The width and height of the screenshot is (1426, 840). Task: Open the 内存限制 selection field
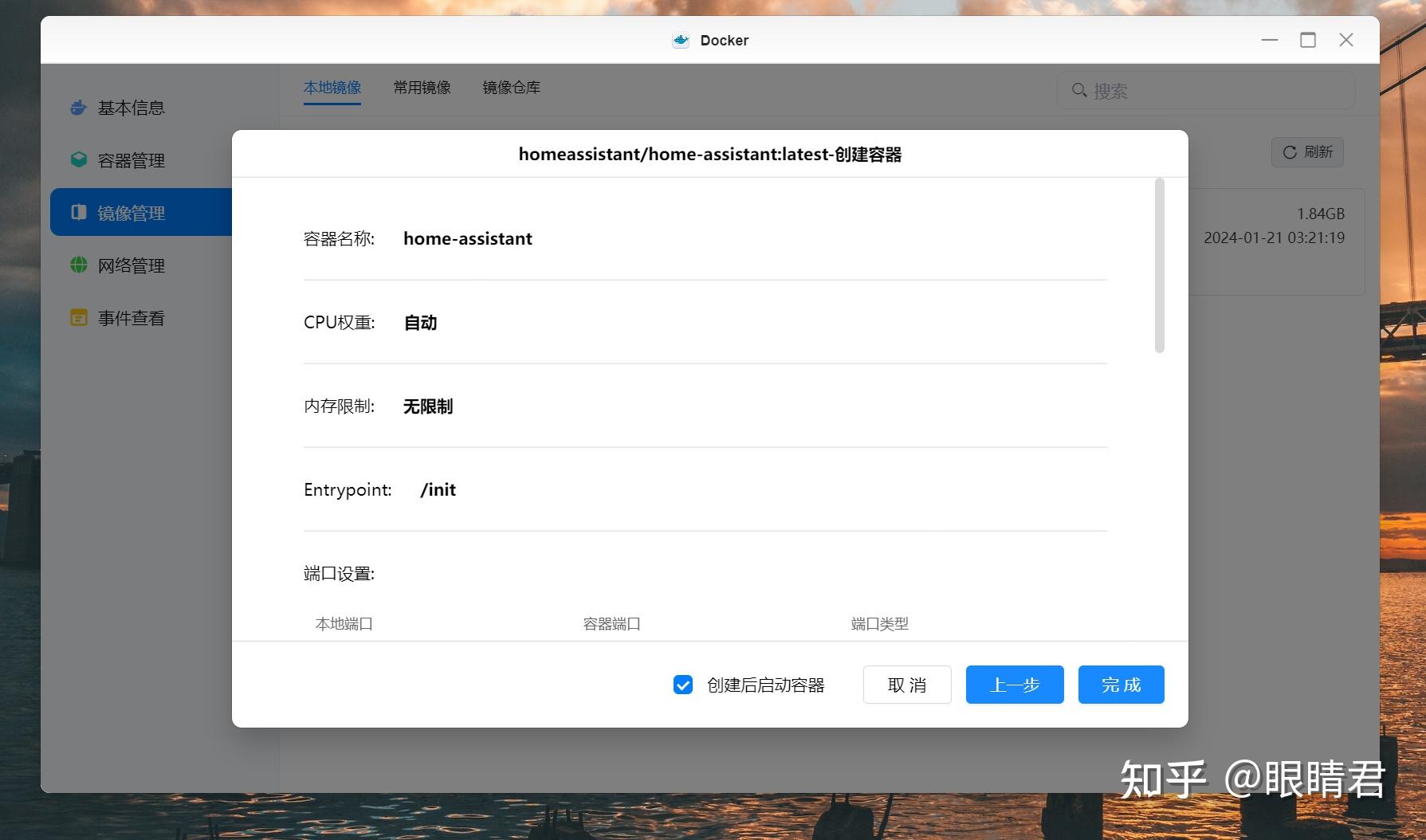click(427, 406)
